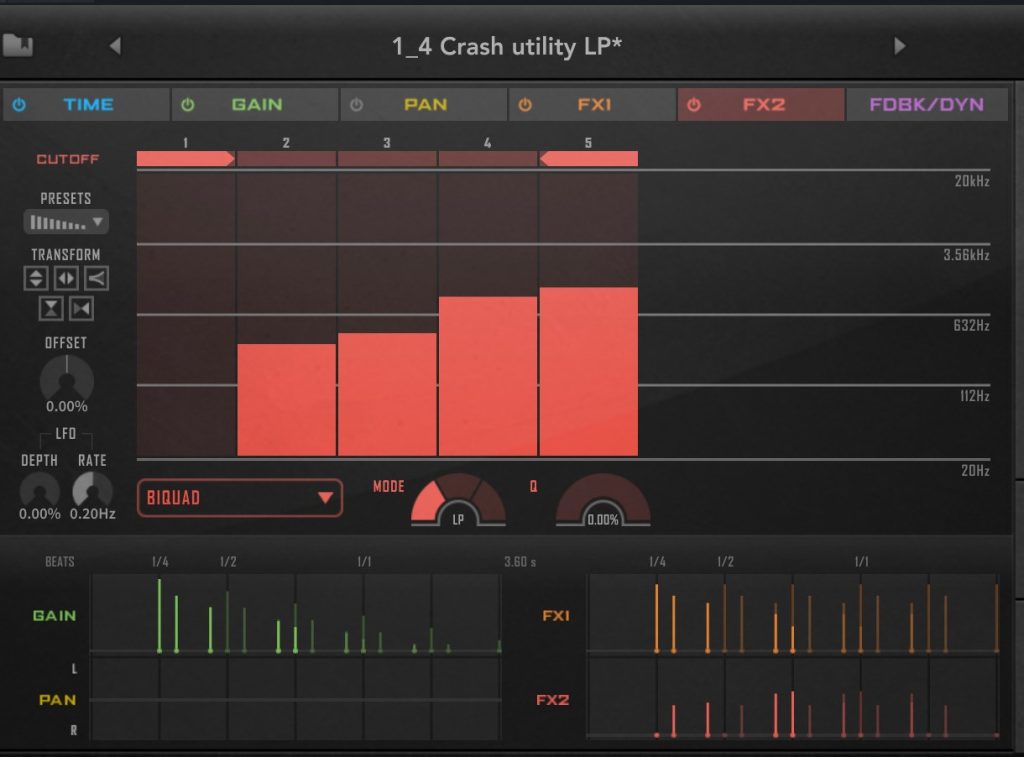Disable the FX2 power button
1024x757 pixels.
tap(694, 105)
